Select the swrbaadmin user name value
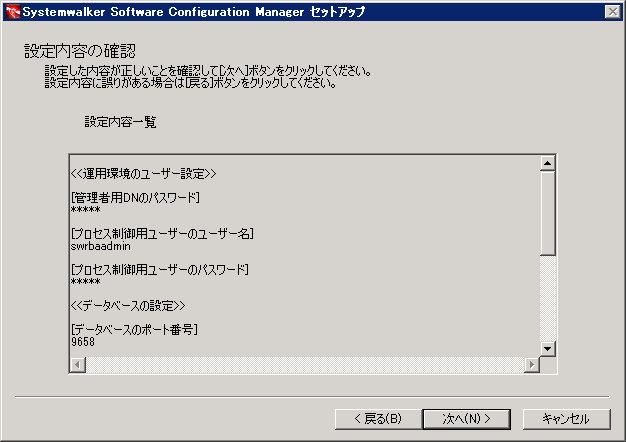Viewport: 626px width, 442px height. pyautogui.click(x=101, y=246)
